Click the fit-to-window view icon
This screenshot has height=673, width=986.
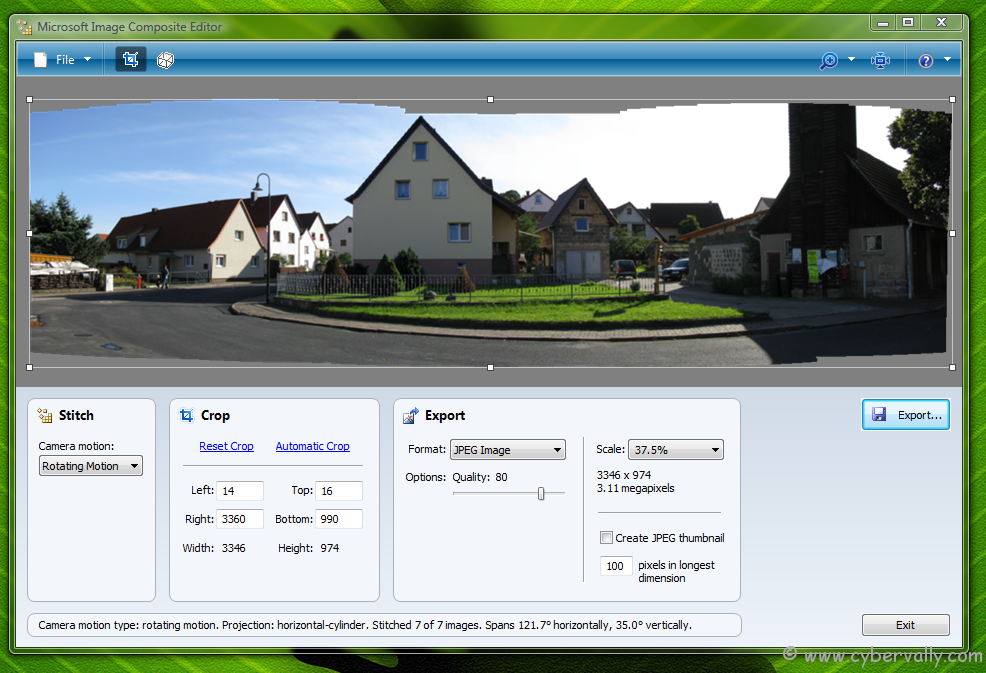click(880, 60)
